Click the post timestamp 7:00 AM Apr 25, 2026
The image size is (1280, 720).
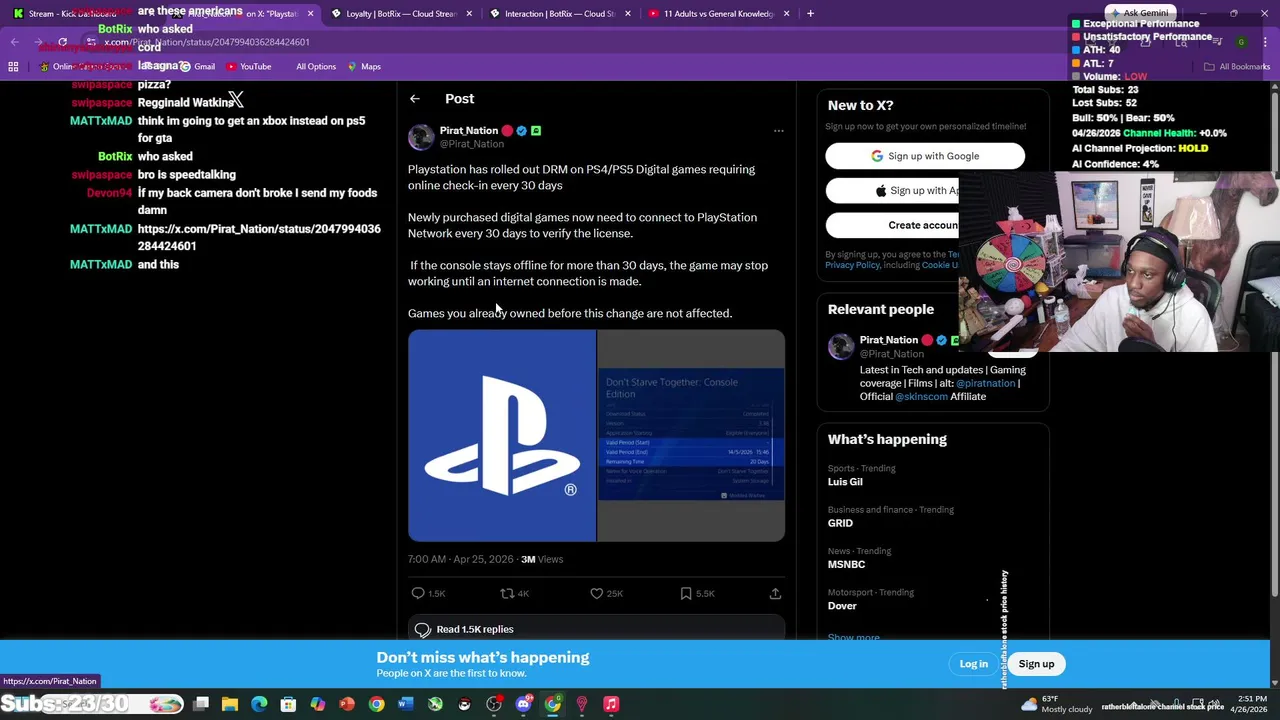click(460, 560)
